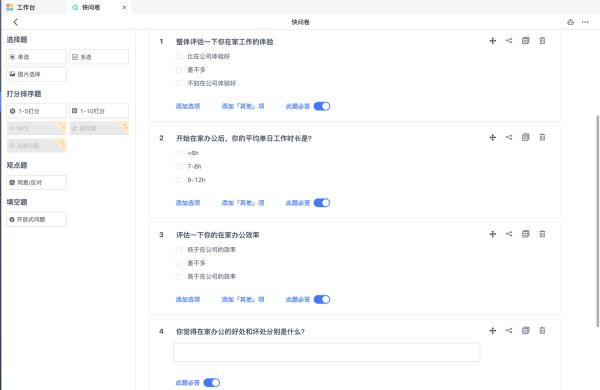Click the robot icon in top bar
This screenshot has width=600, height=390.
[570, 22]
